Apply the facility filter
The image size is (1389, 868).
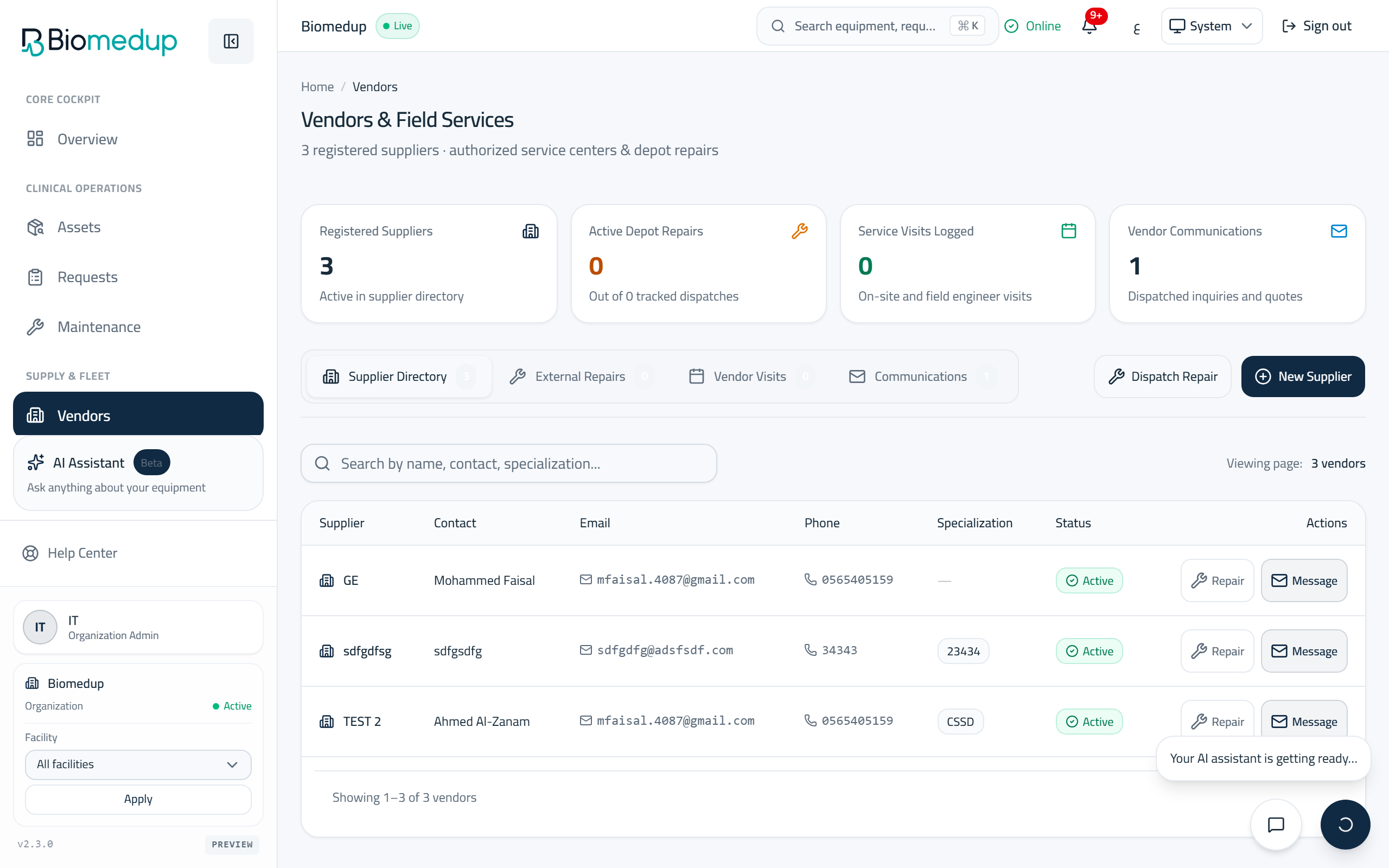(138, 799)
